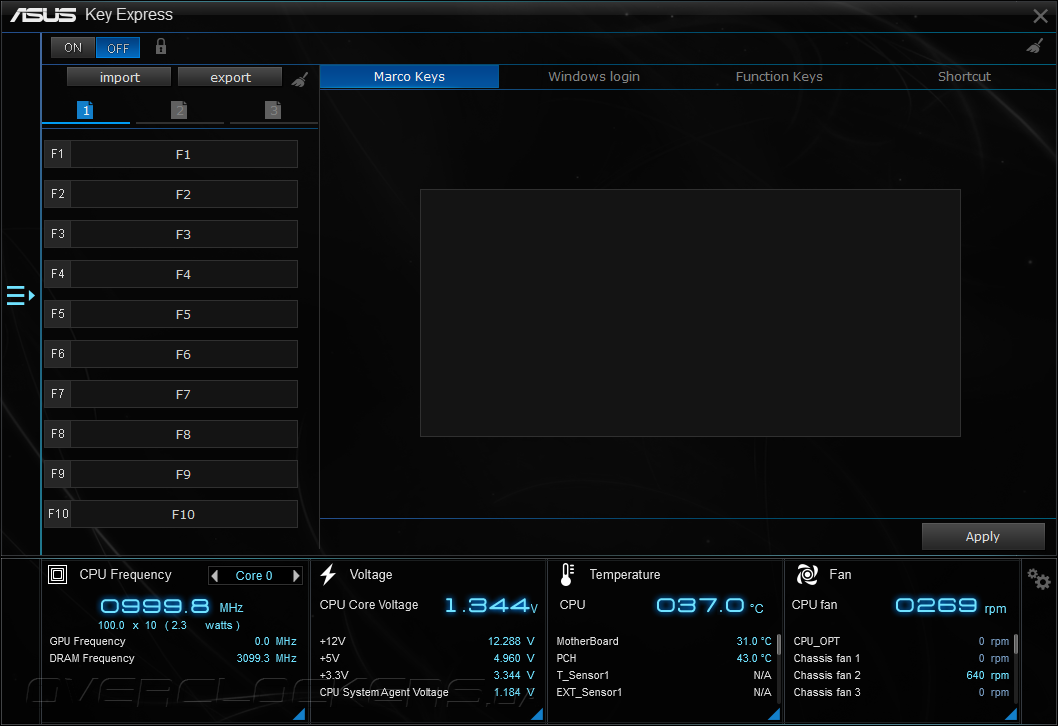Click the Voltage lightning bolt icon
1058x726 pixels.
329,574
